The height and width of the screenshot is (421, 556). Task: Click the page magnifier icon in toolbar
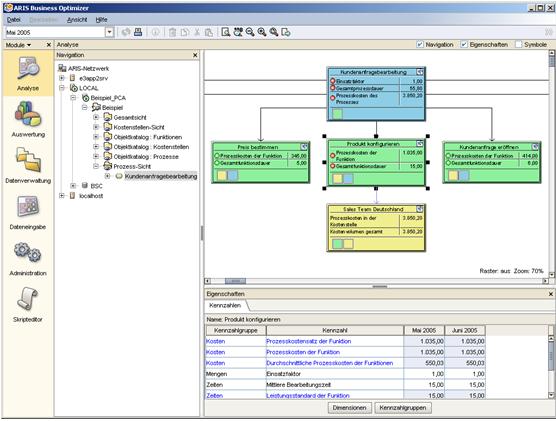(x=226, y=32)
